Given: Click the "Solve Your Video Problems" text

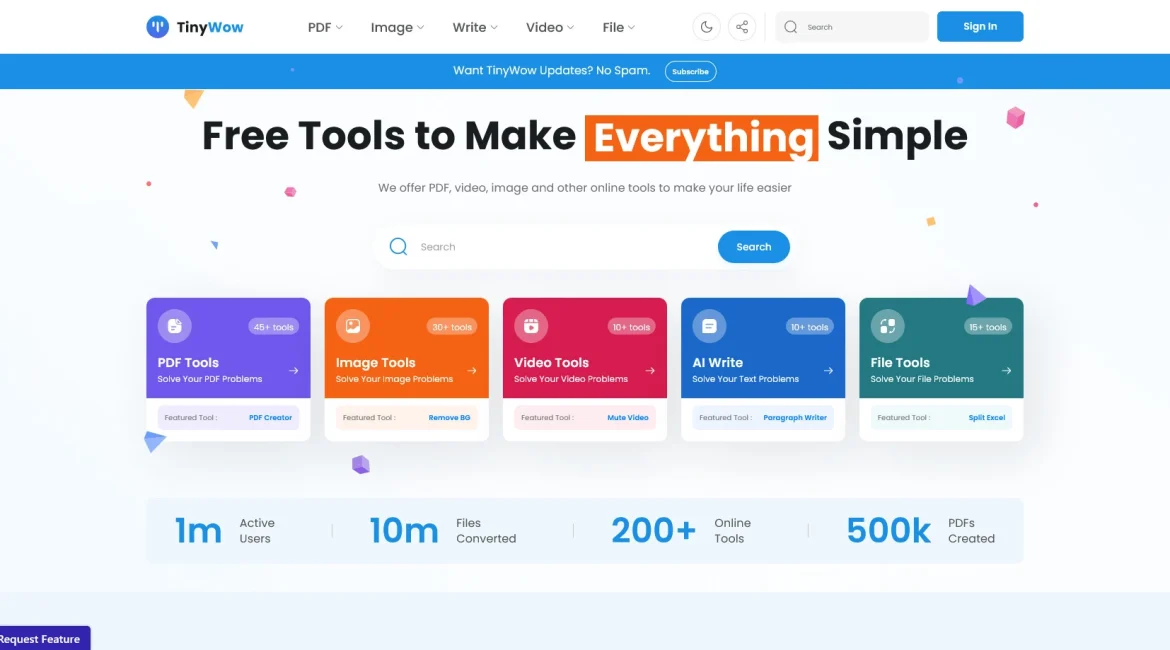Looking at the screenshot, I should coord(571,379).
